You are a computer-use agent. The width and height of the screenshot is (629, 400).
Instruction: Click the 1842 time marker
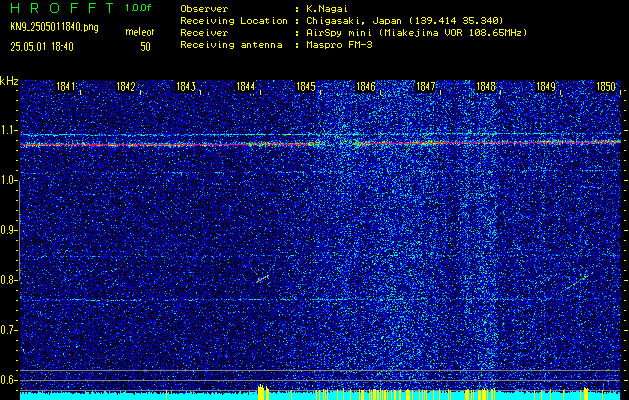(x=126, y=87)
